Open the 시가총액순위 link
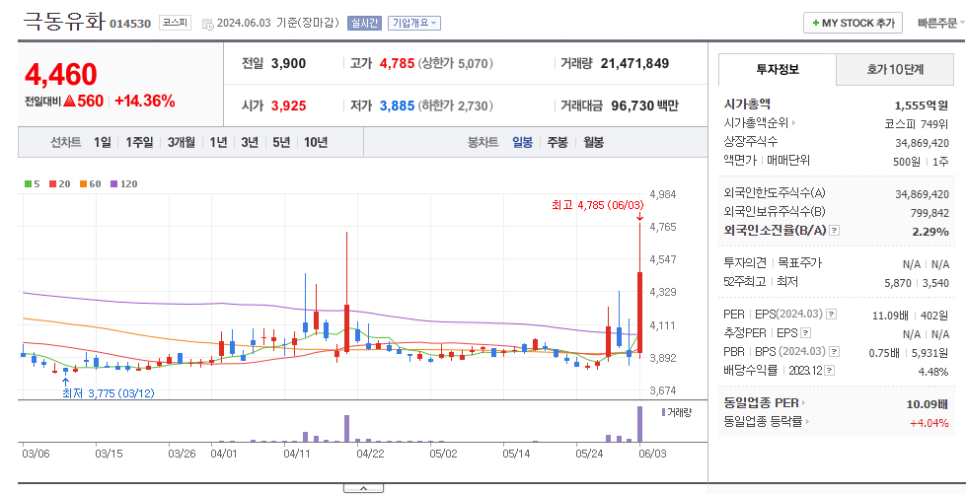The height and width of the screenshot is (494, 966). [x=760, y=123]
